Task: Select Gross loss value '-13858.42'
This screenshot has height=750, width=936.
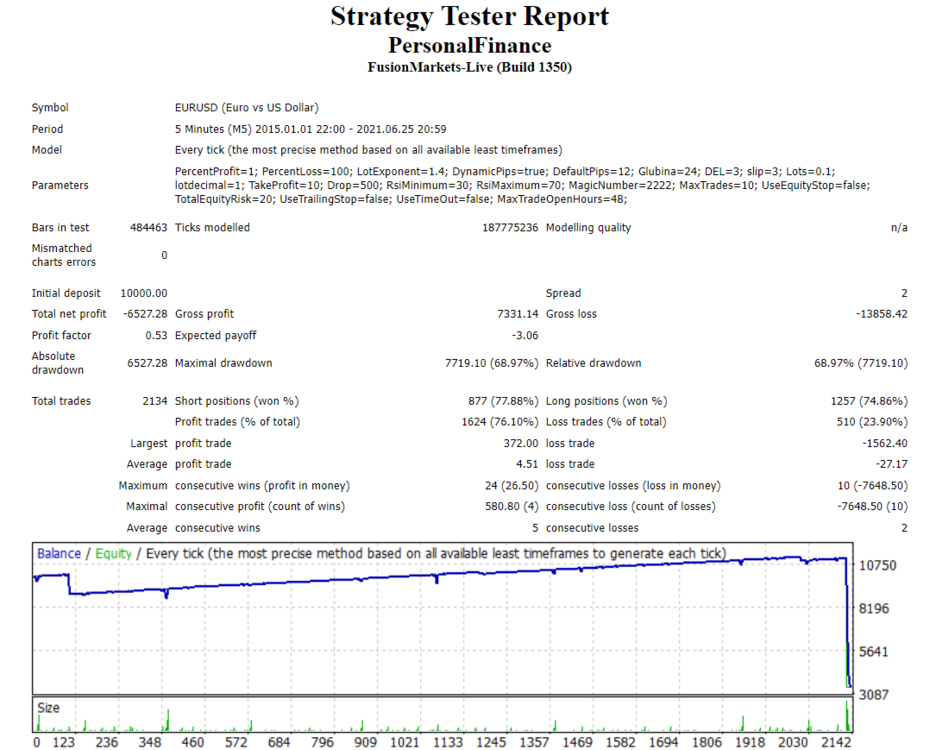Action: (x=882, y=314)
